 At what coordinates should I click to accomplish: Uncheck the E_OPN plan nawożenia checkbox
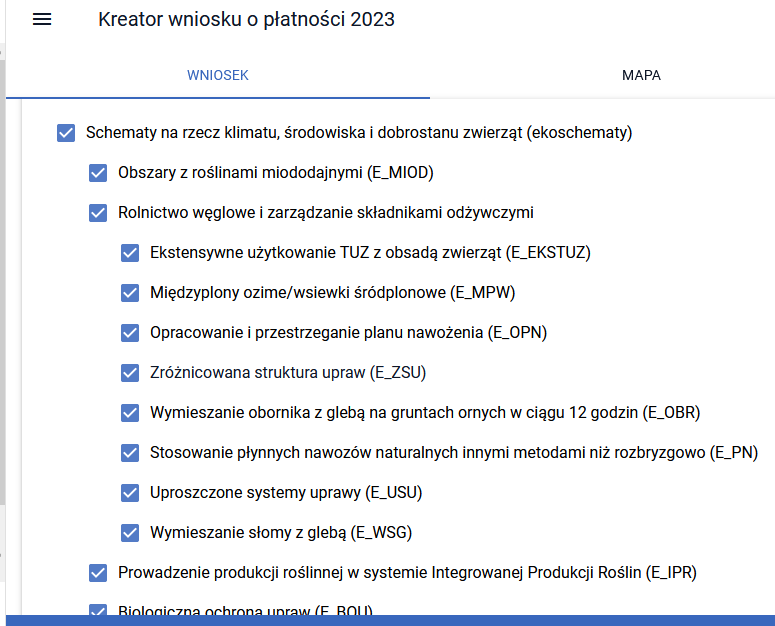pos(130,332)
